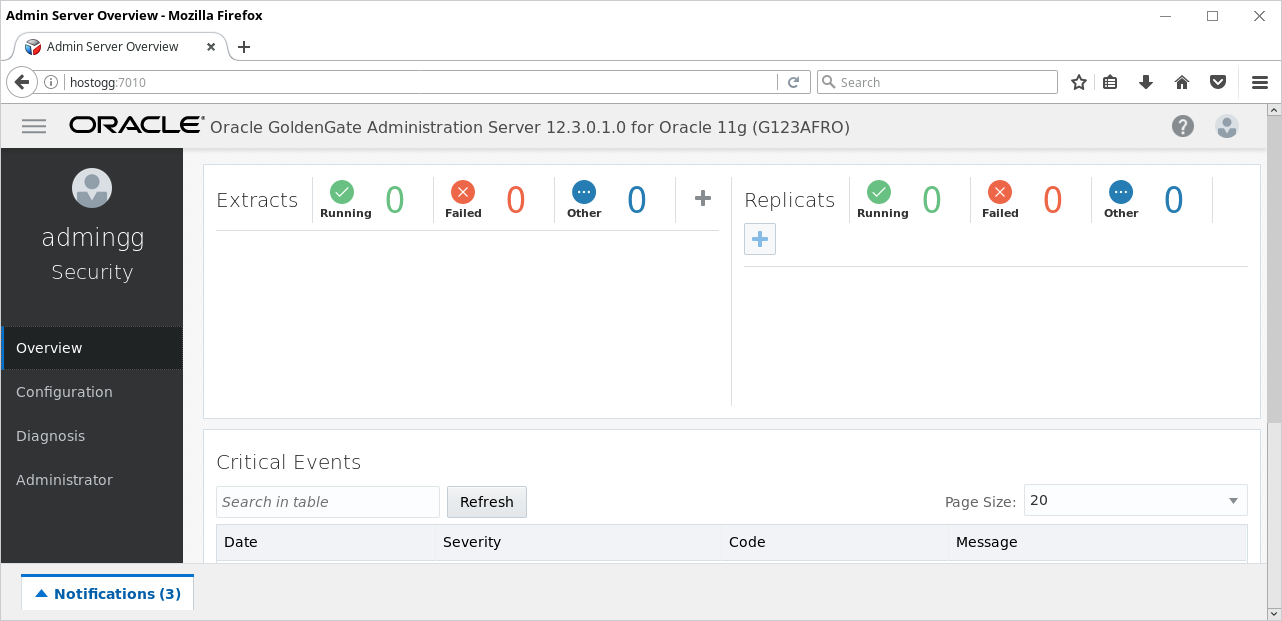Click the Replicats Failed red icon
This screenshot has height=621, width=1282.
[x=999, y=192]
